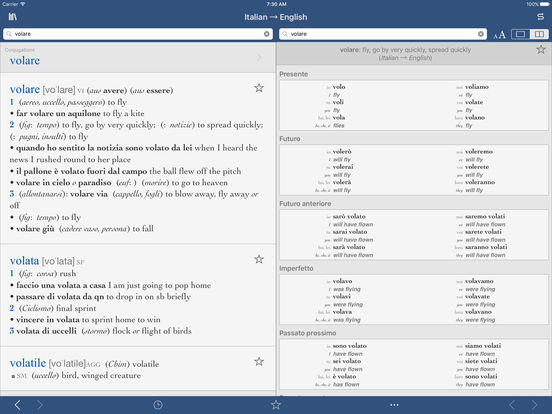
Task: Click the left search field containing volare
Action: pos(138,34)
